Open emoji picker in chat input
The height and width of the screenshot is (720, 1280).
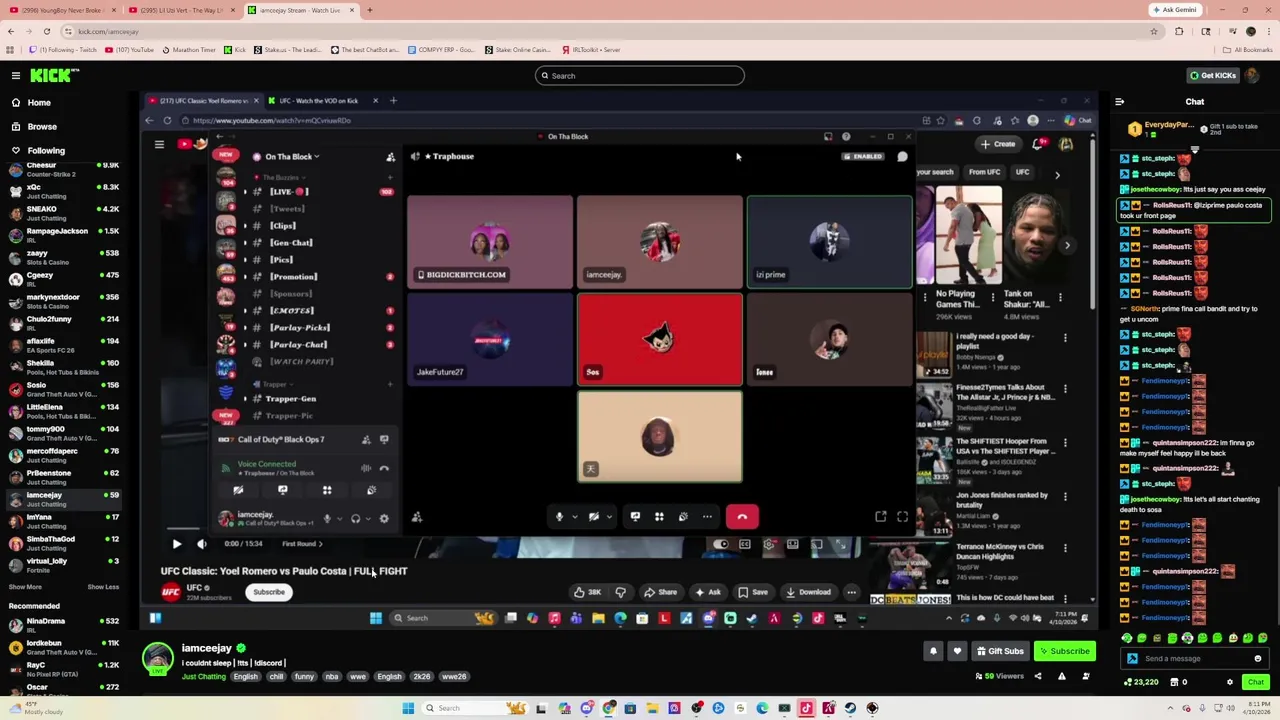click(1257, 658)
